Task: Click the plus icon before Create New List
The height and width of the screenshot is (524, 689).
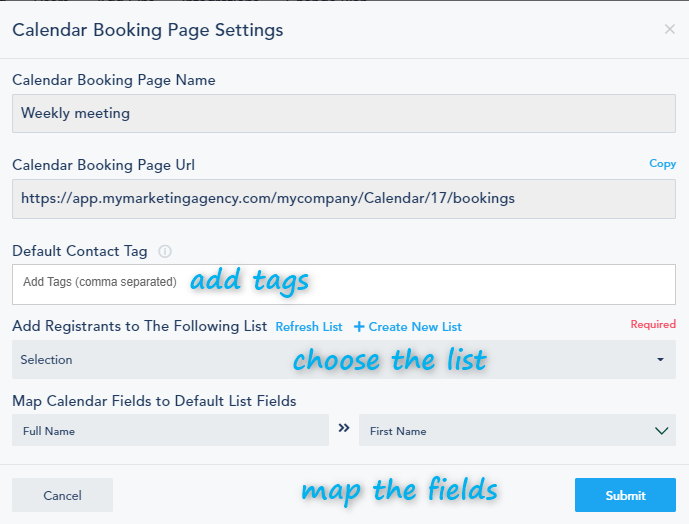Action: click(x=359, y=327)
